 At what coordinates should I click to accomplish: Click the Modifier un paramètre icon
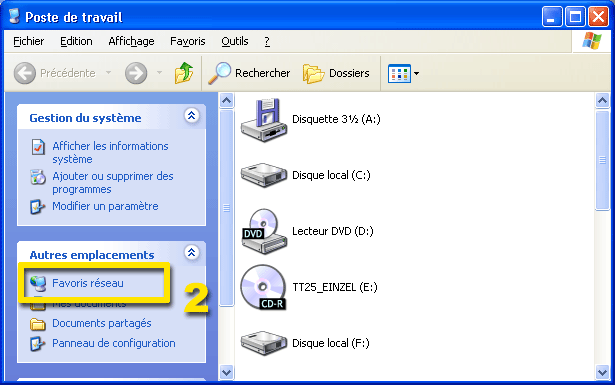pyautogui.click(x=37, y=207)
